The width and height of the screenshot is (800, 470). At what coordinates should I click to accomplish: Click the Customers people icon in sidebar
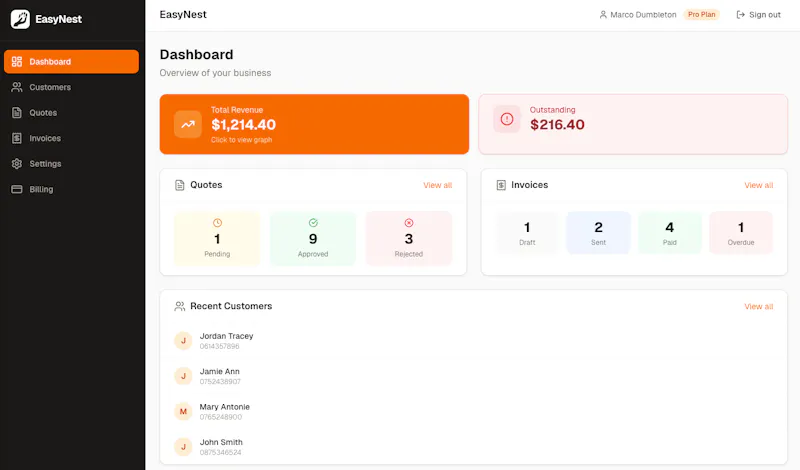point(17,87)
